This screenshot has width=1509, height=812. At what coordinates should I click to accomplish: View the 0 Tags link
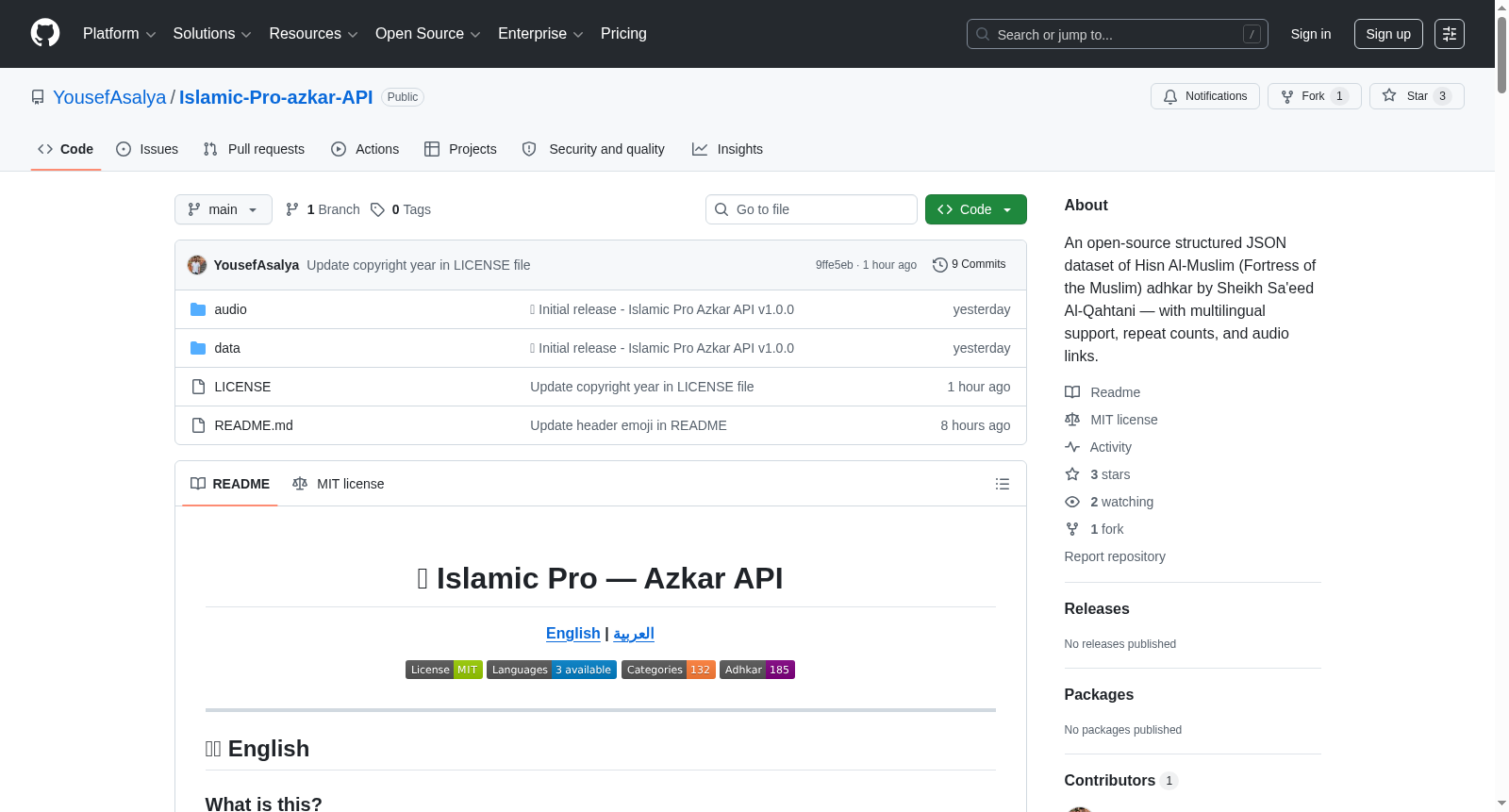401,209
